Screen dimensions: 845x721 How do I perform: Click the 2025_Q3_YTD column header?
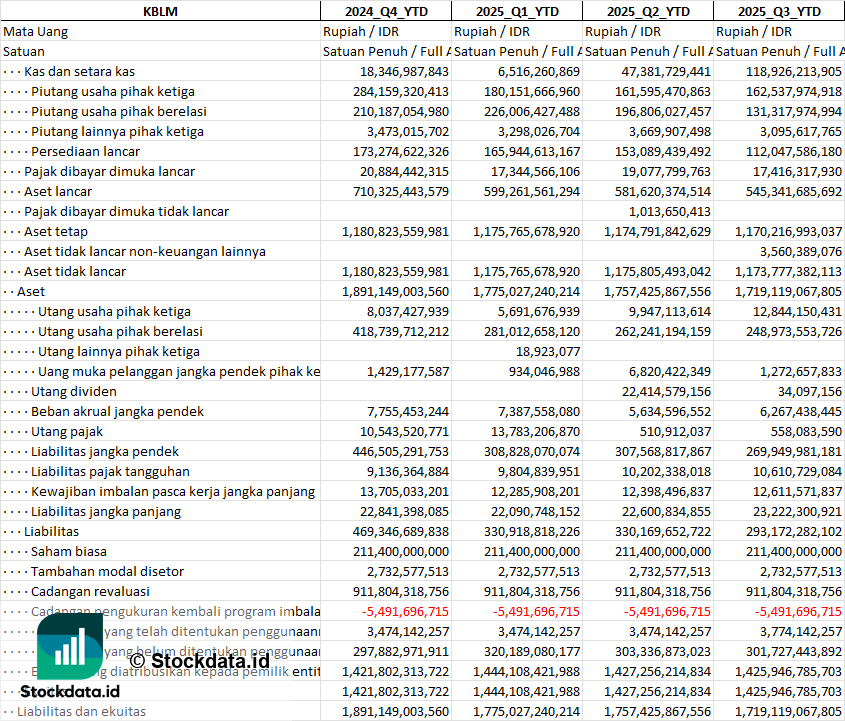coord(779,11)
